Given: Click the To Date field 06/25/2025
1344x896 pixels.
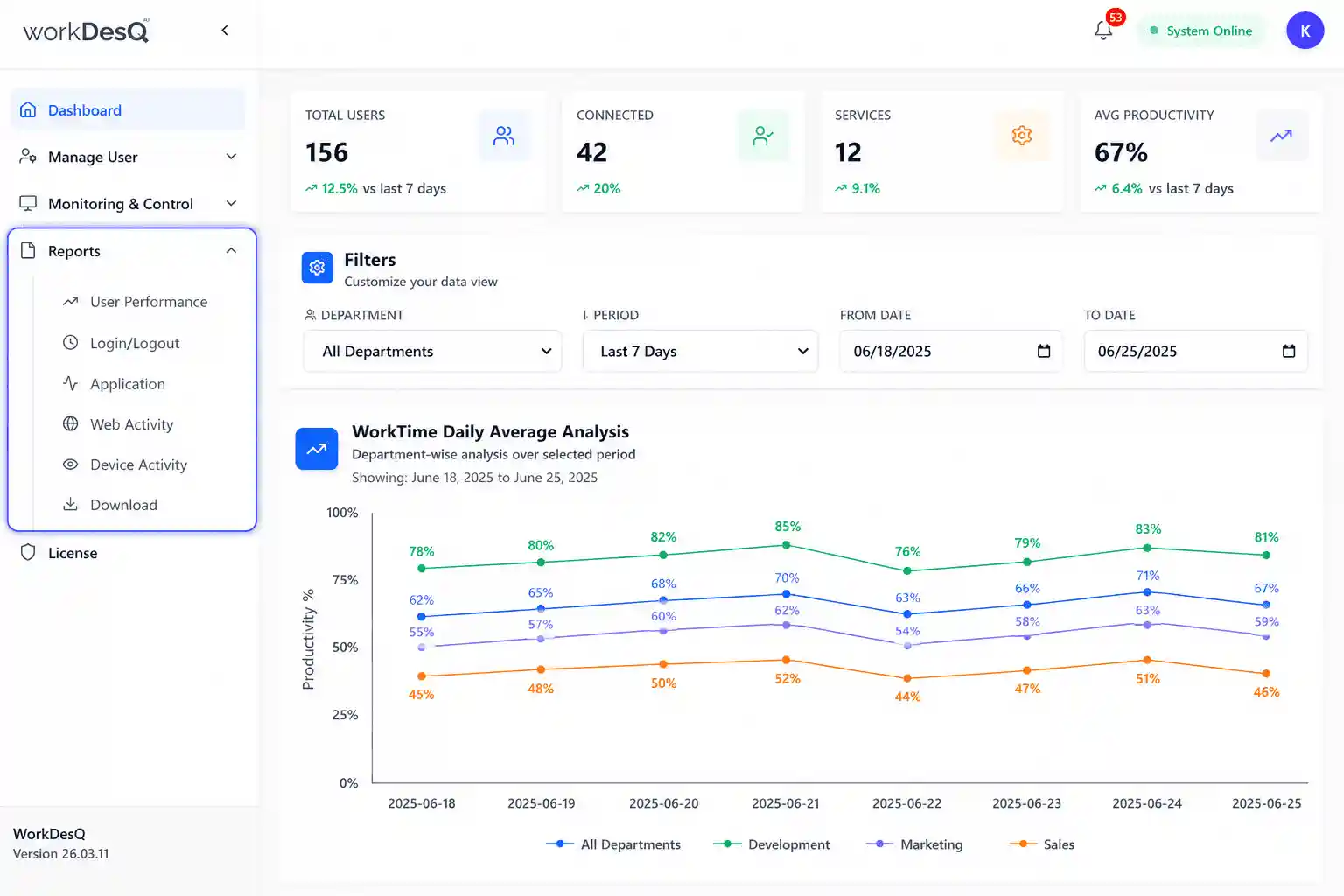Looking at the screenshot, I should (1195, 351).
